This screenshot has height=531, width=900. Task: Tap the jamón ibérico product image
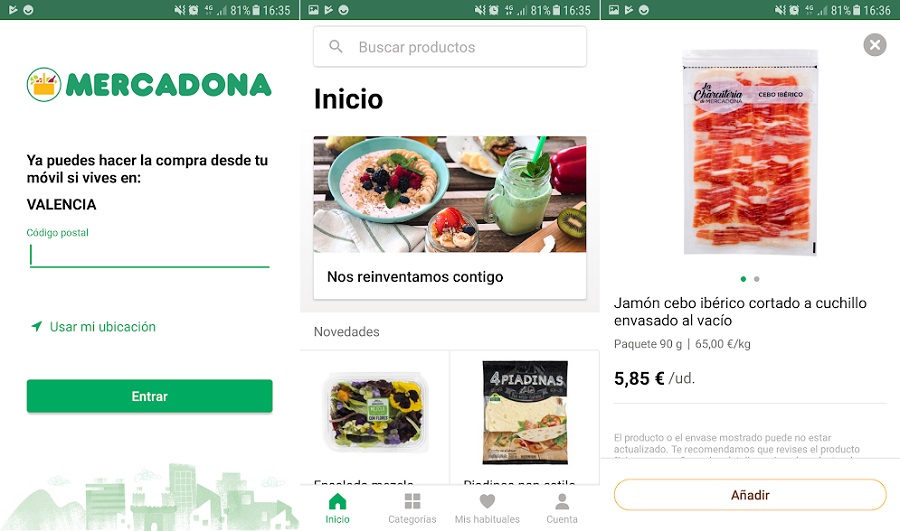pos(750,152)
